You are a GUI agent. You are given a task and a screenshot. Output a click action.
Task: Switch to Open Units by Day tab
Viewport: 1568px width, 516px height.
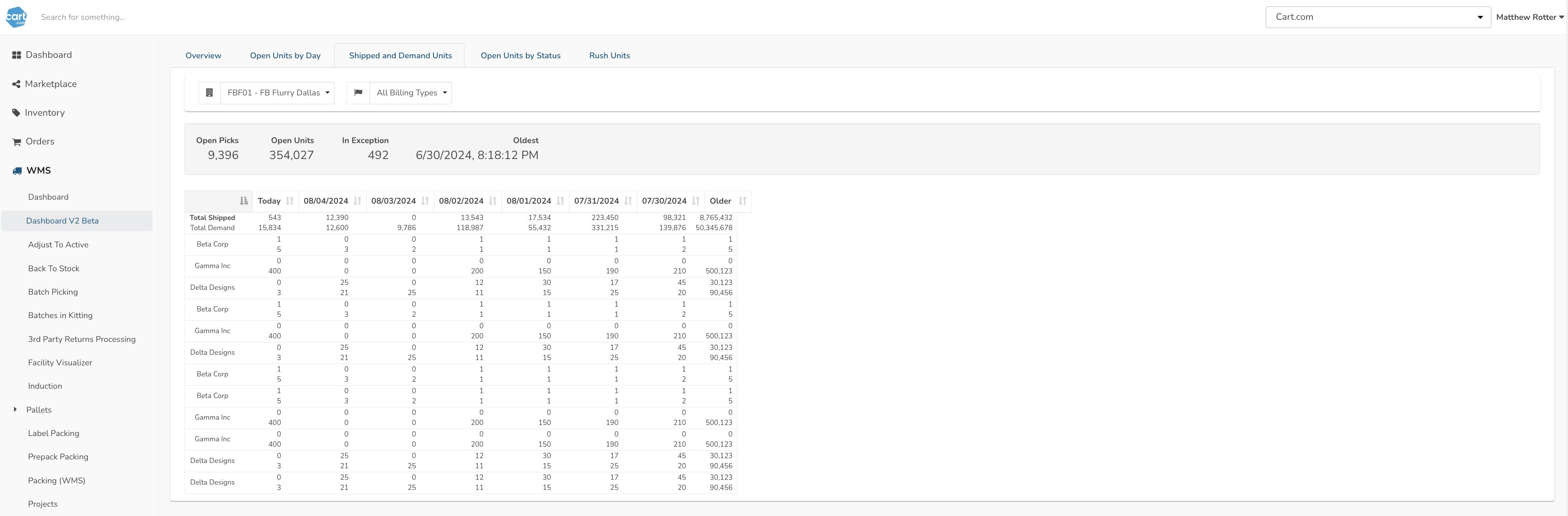point(285,55)
